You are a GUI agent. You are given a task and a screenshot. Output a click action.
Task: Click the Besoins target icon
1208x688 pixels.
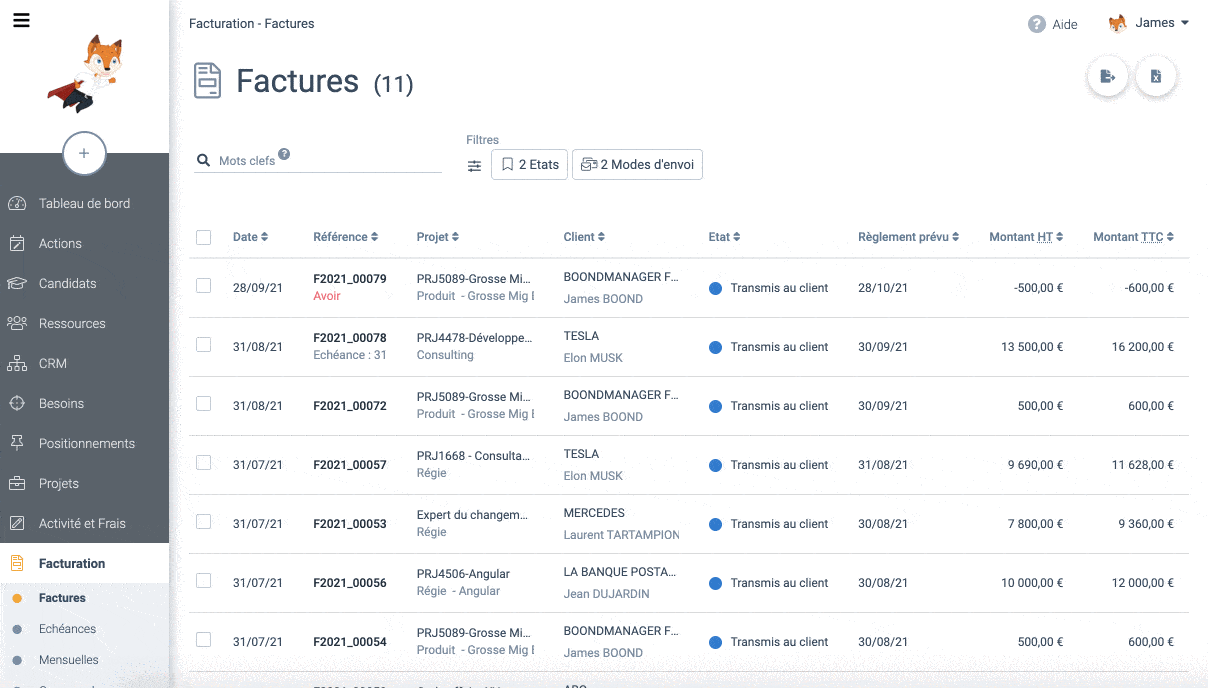(x=17, y=403)
